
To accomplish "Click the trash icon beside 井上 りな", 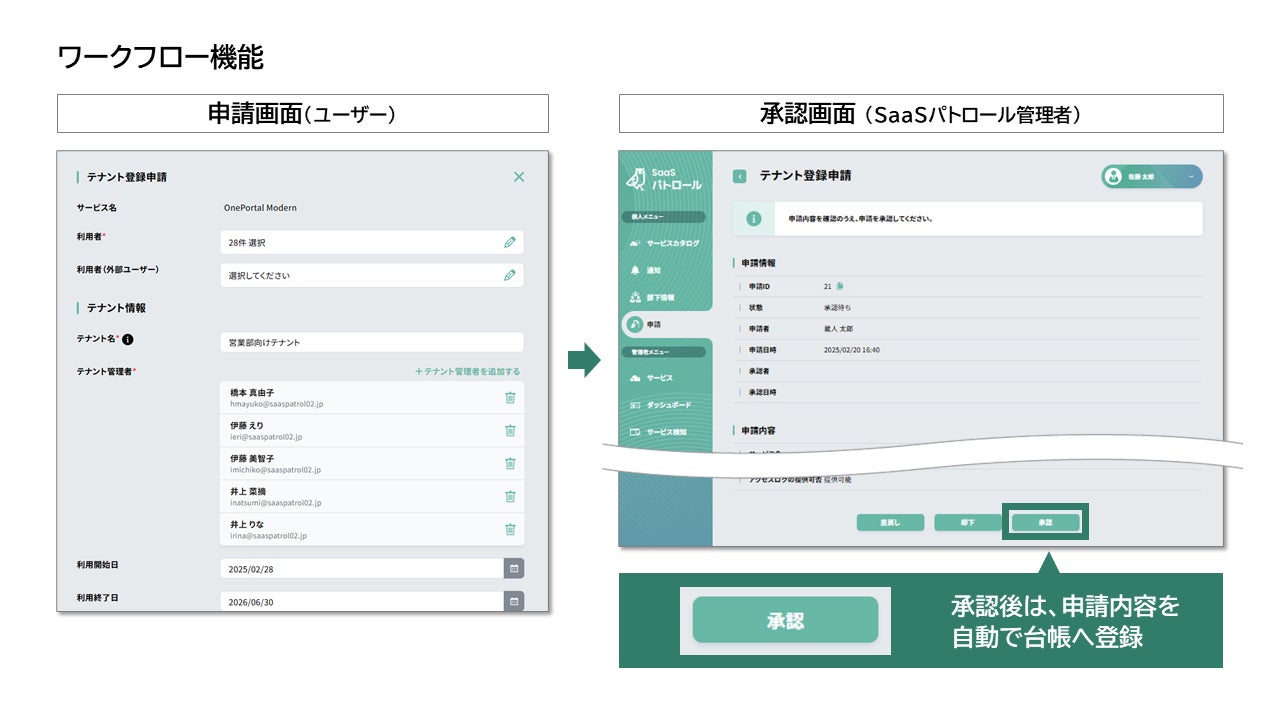I will (510, 530).
